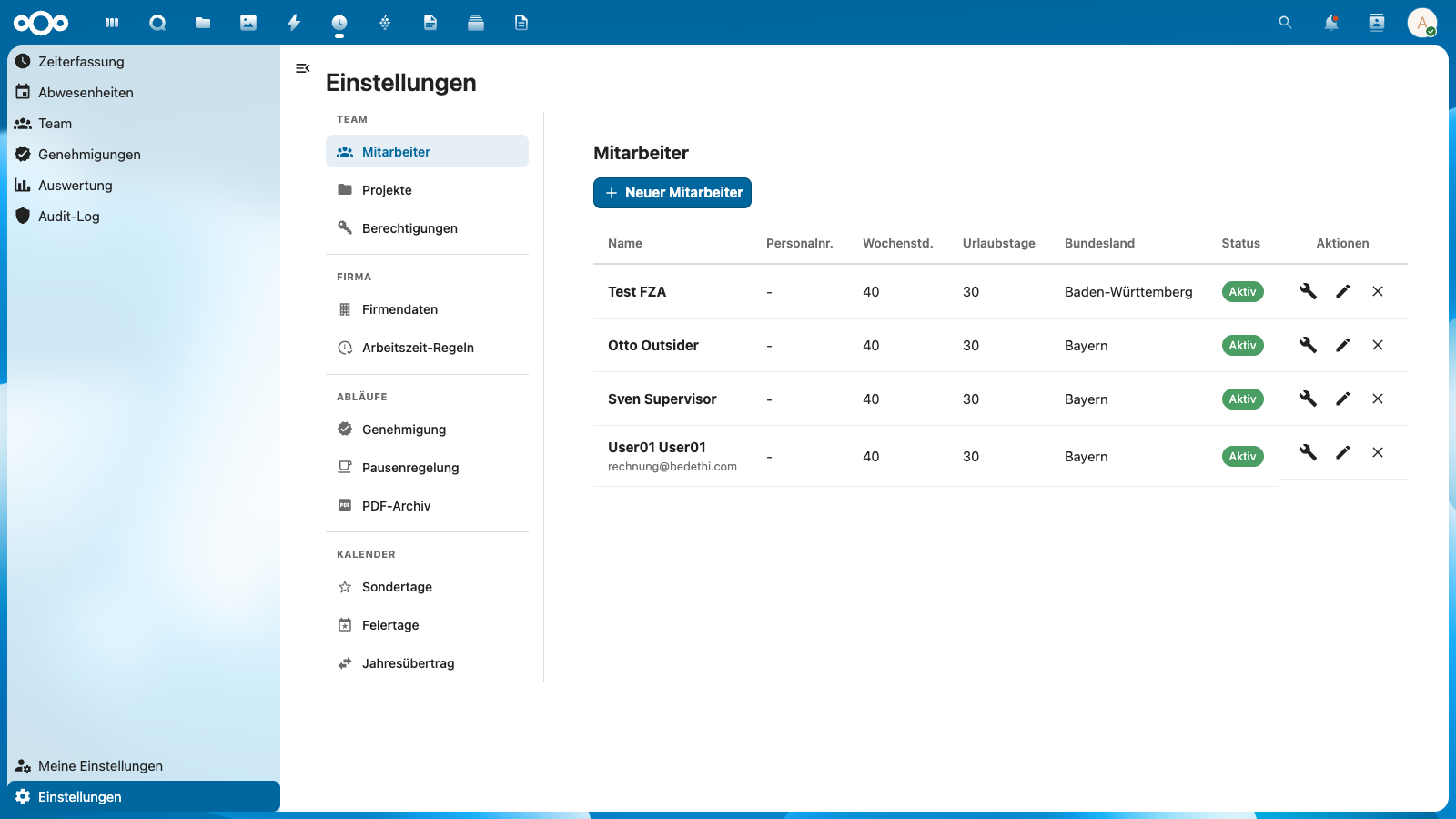Open permissions wrench for Test FZA
This screenshot has height=819, width=1456.
click(x=1309, y=291)
